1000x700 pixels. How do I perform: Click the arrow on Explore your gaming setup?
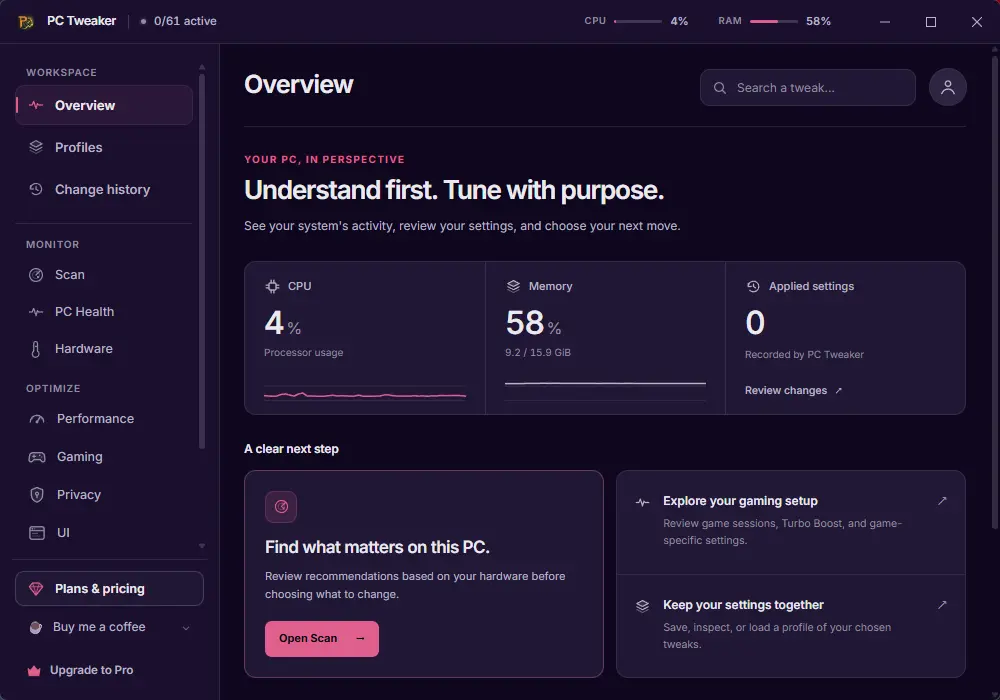[x=942, y=501]
